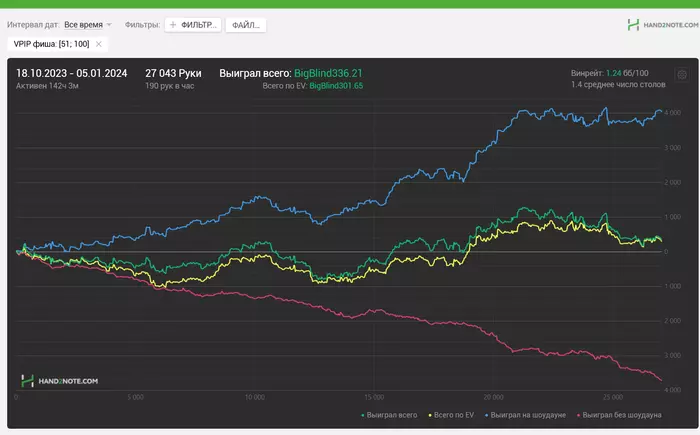
Task: Open the date interval dropdown 'Все время'
Action: point(88,25)
